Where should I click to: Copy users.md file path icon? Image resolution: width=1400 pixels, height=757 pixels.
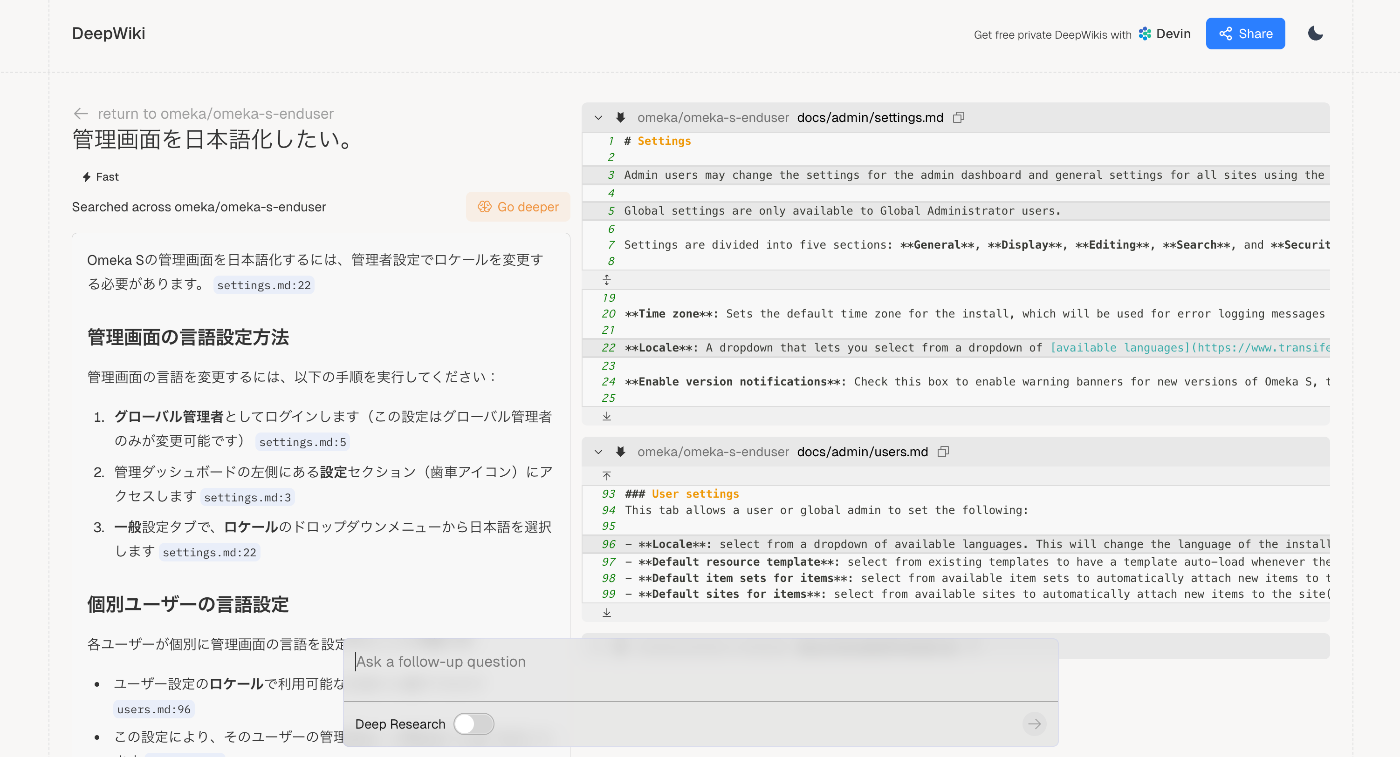coord(943,452)
